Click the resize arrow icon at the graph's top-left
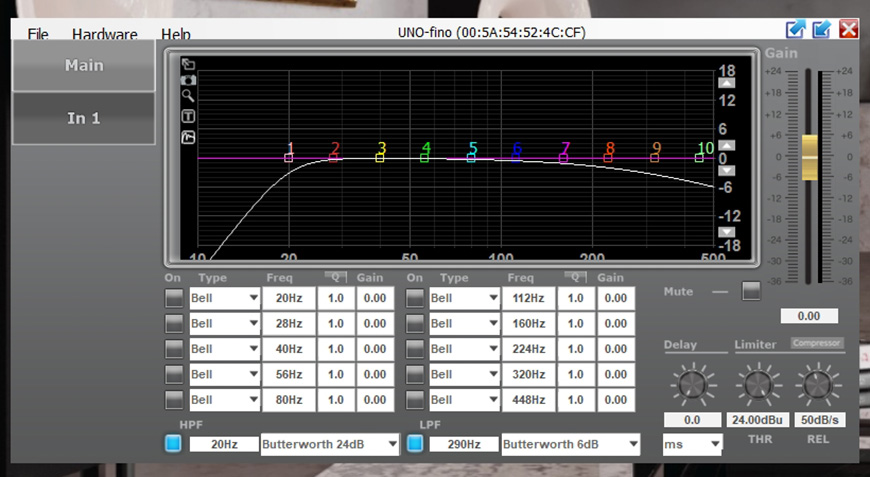870x477 pixels. click(188, 64)
